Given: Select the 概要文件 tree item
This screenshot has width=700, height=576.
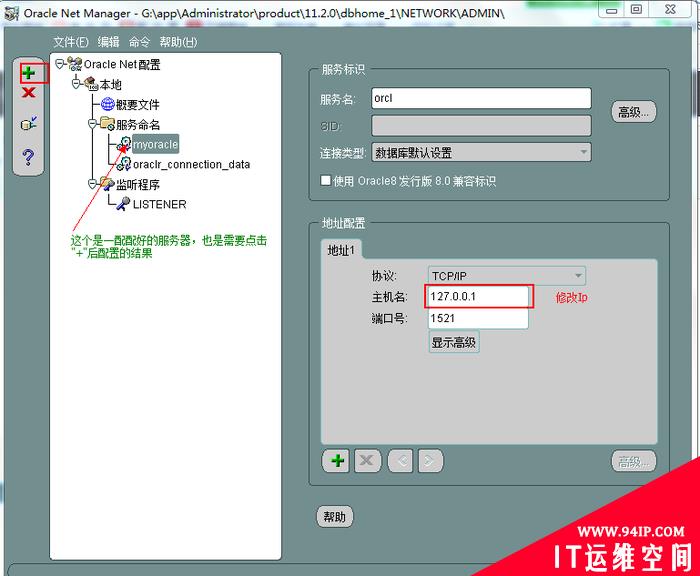Looking at the screenshot, I should click(x=138, y=104).
